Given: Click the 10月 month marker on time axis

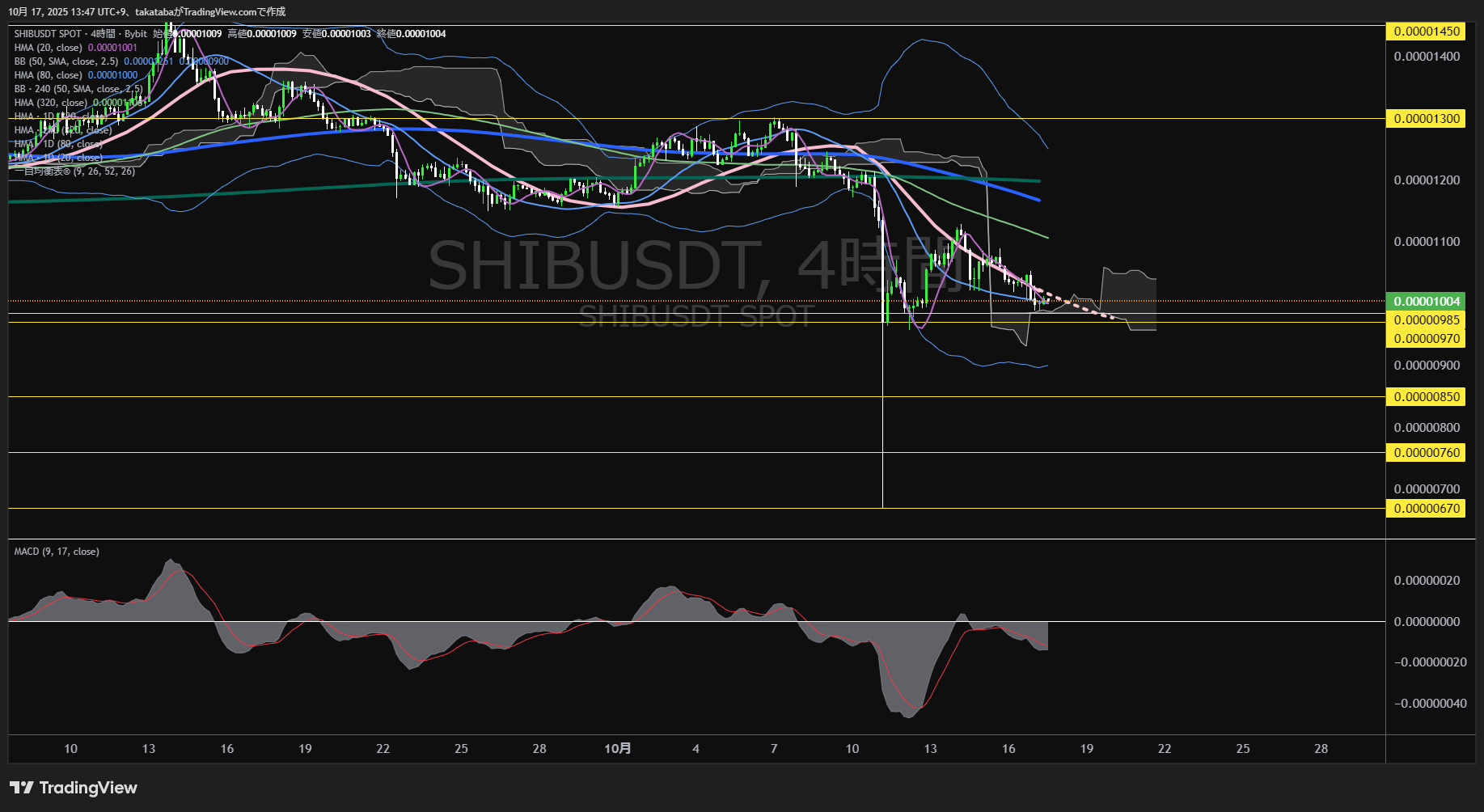Looking at the screenshot, I should [617, 749].
